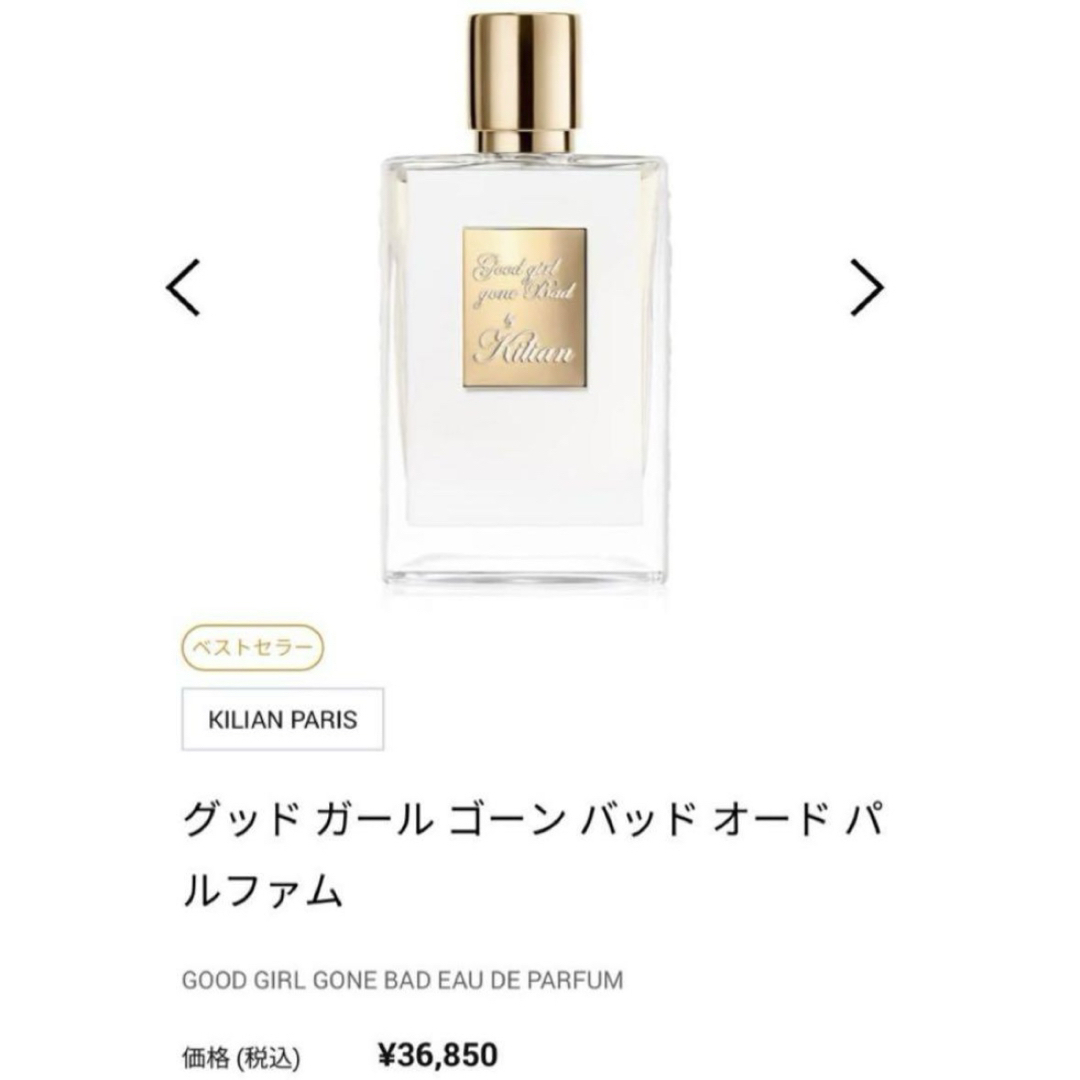This screenshot has width=1080, height=1080.
Task: Open the KILIAN PARIS brand page
Action: pos(282,719)
